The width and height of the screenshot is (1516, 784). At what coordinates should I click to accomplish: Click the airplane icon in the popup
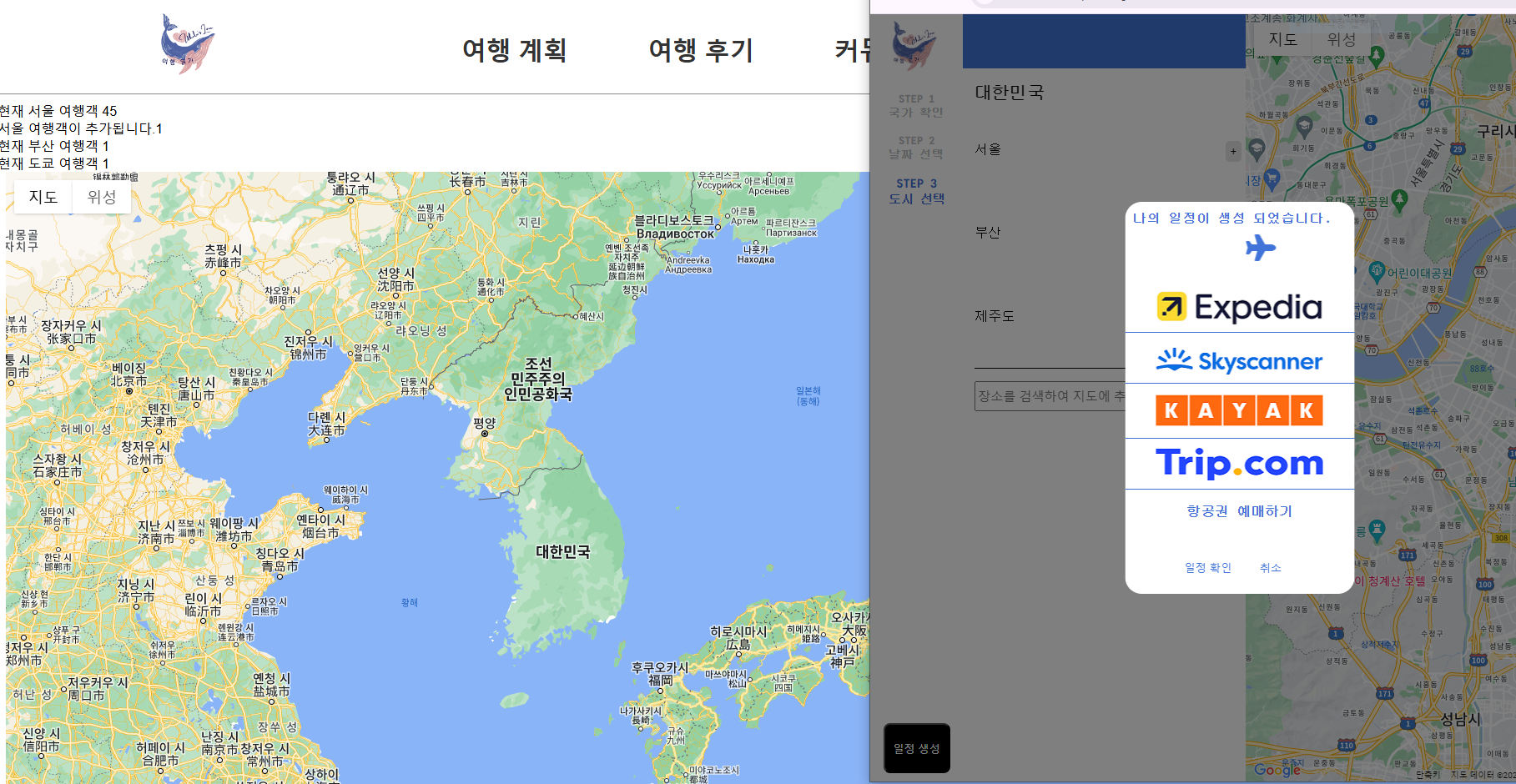(x=1261, y=248)
